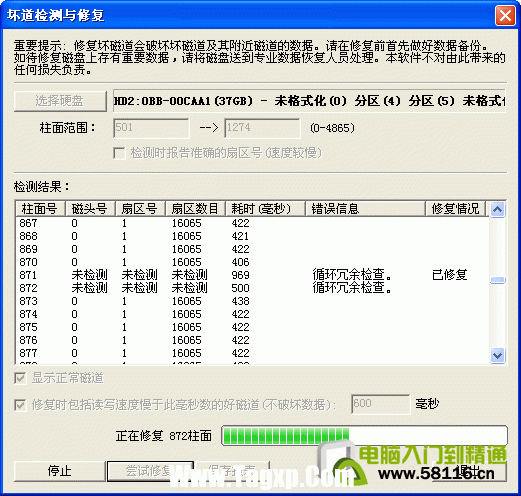Select the row for cylinder 867

(x=252, y=223)
